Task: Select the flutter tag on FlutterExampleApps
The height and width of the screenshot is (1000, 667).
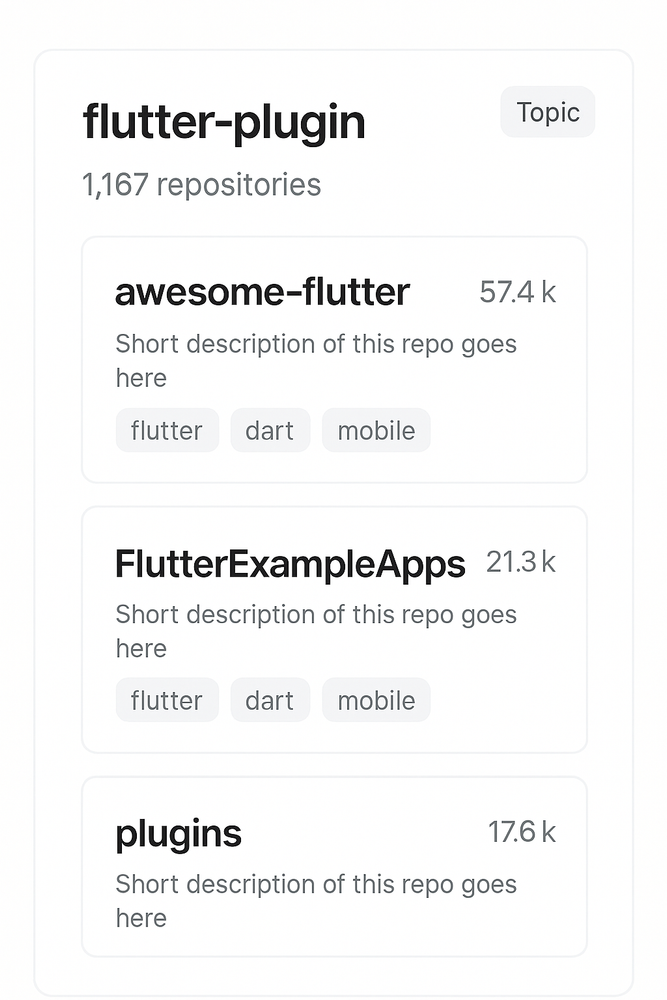Action: tap(167, 700)
